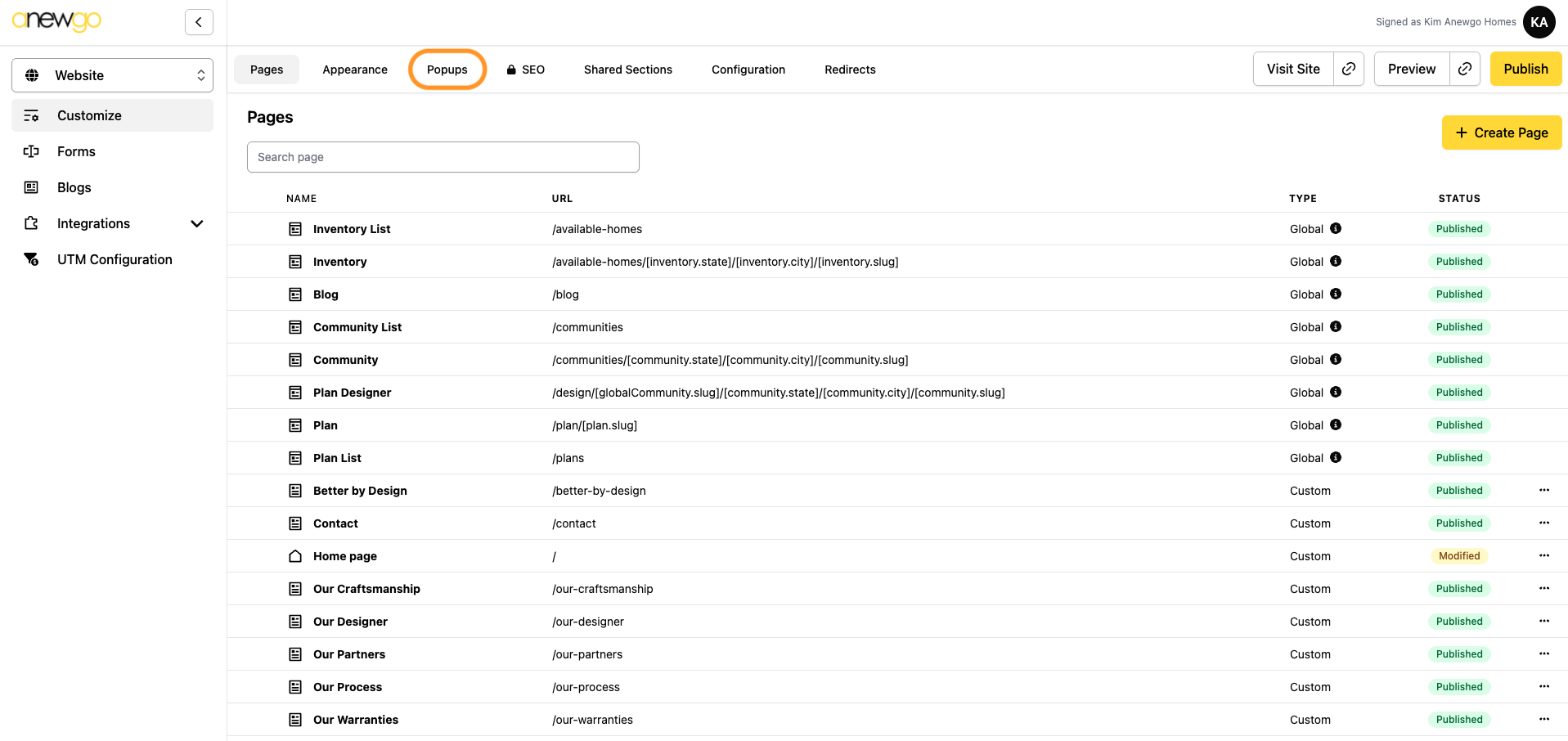Screen dimensions: 1568x741
Task: Click the Home page house icon
Action: (x=295, y=556)
